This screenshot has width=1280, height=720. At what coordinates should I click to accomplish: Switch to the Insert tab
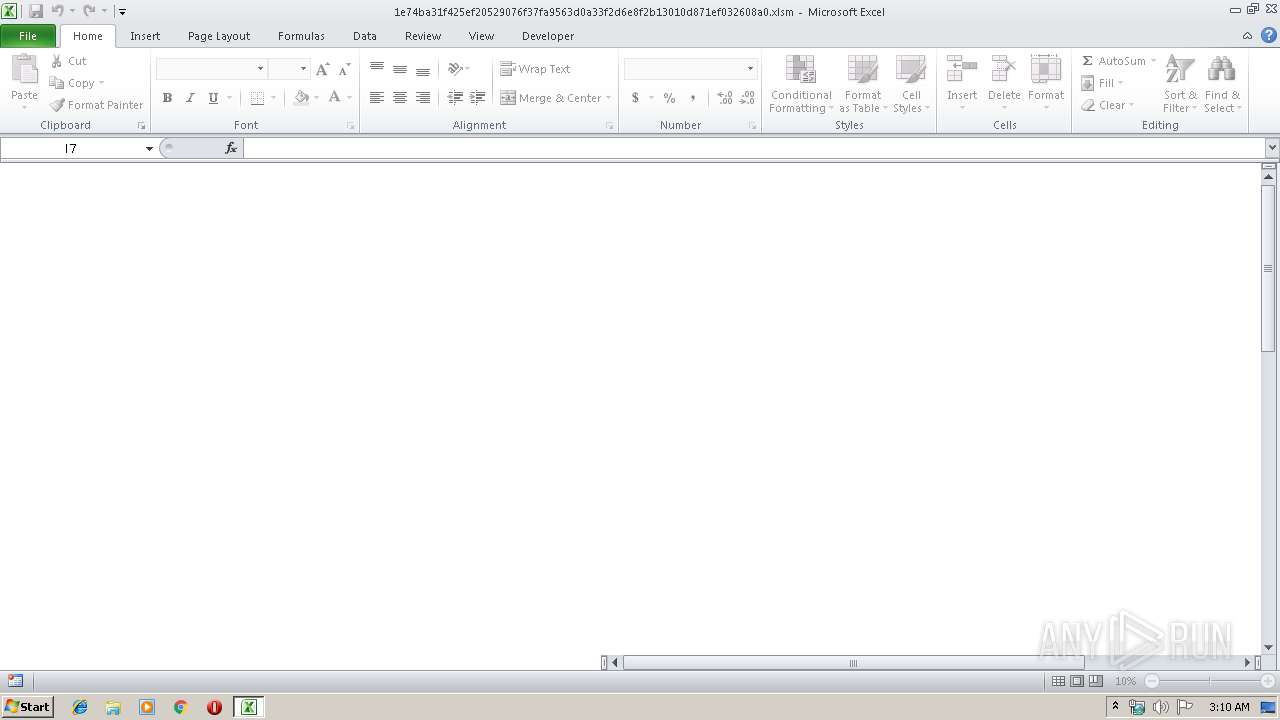(x=145, y=36)
